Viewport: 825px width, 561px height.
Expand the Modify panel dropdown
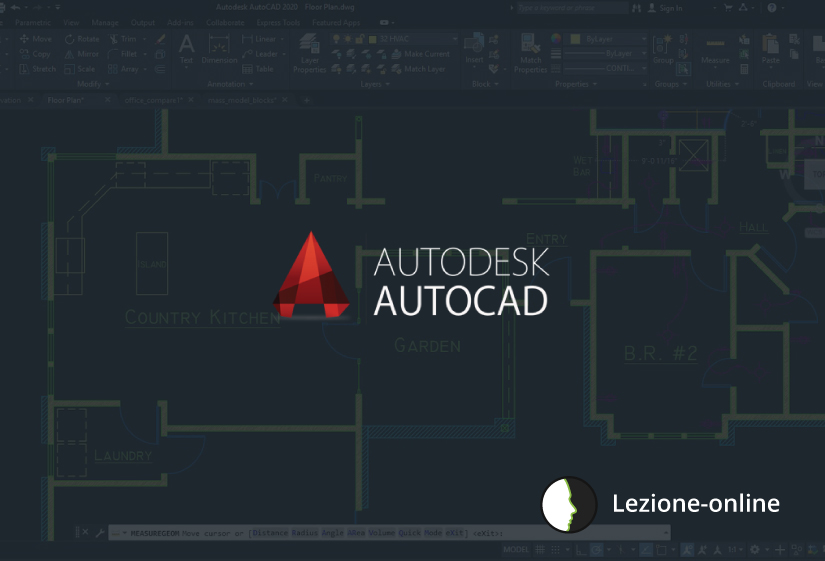click(x=94, y=84)
